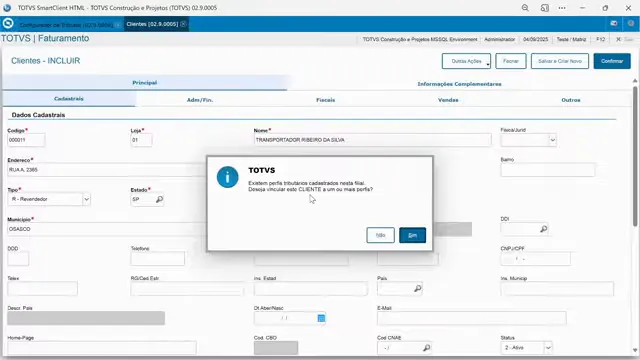Open the Outras Ações dropdown menu
The height and width of the screenshot is (360, 640).
pos(466,61)
